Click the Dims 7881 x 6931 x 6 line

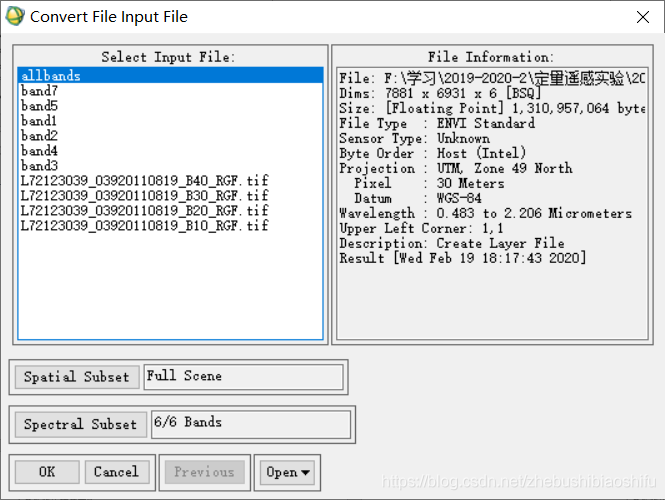440,93
